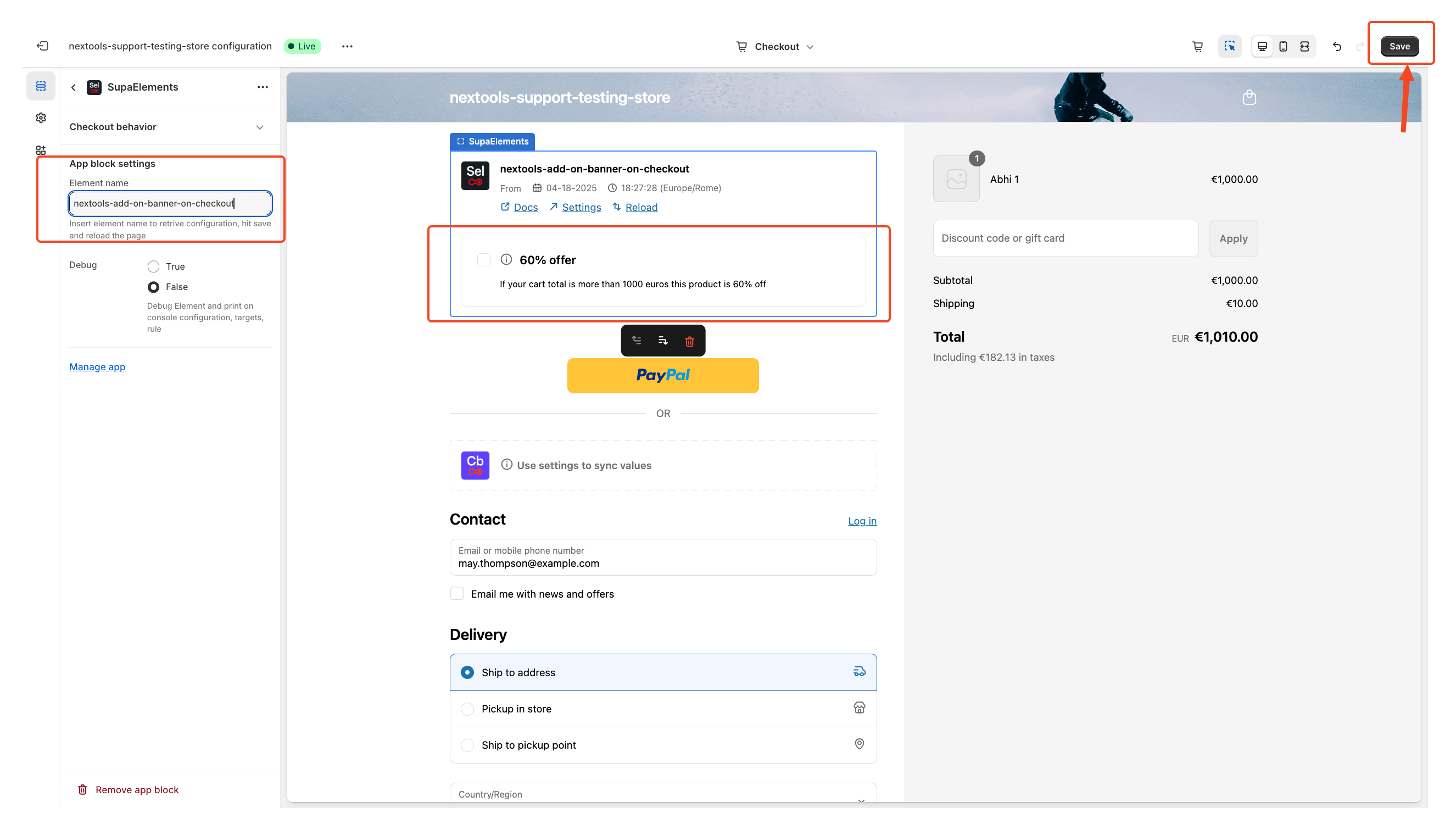Click the Discount code or gift card field

(1065, 238)
